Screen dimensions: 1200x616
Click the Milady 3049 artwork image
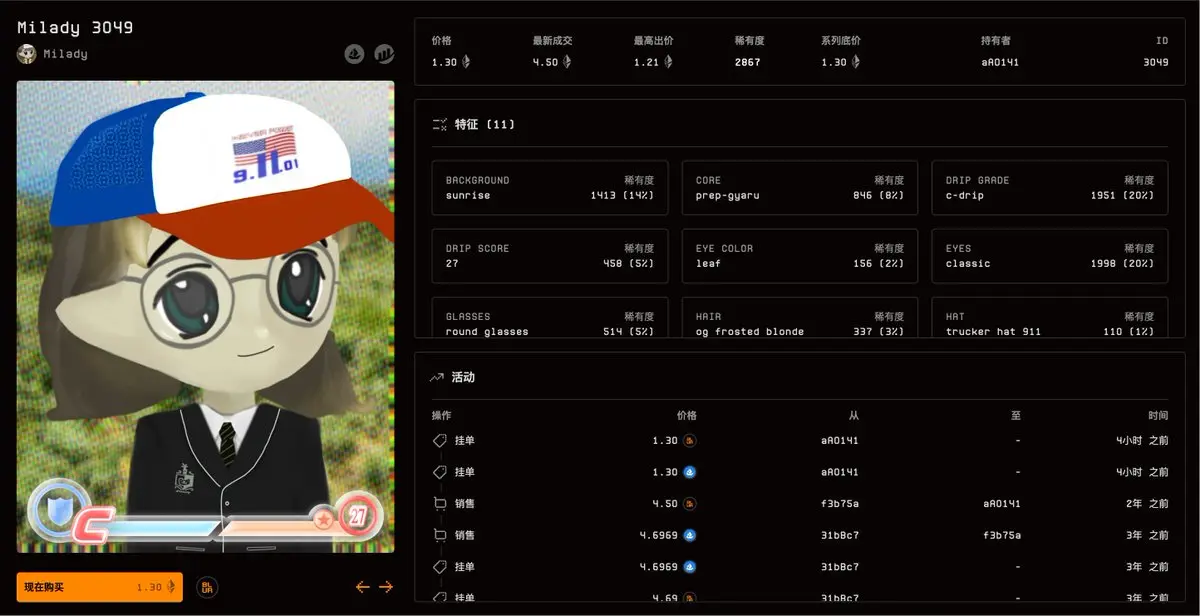coord(206,317)
